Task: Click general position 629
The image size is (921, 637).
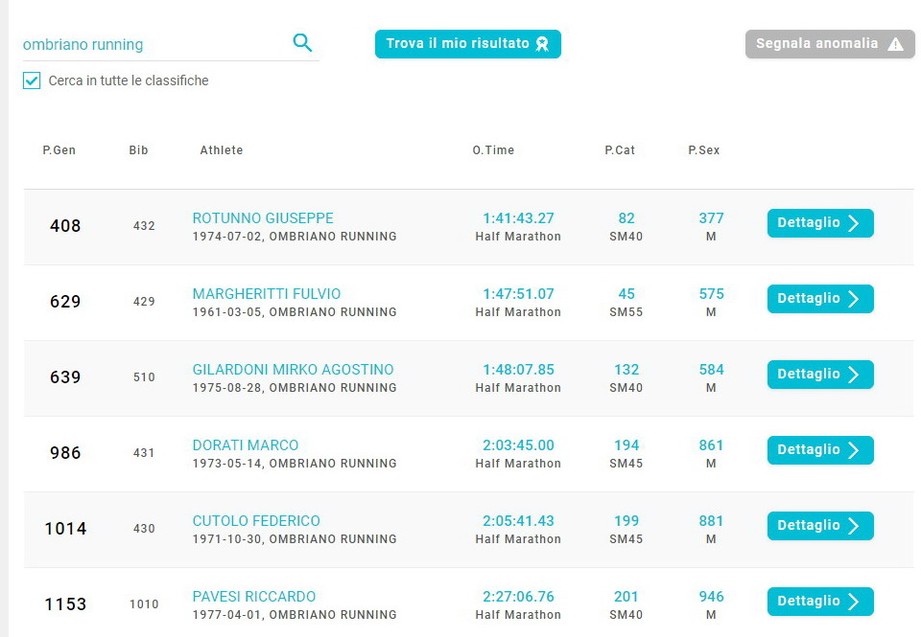Action: (65, 302)
